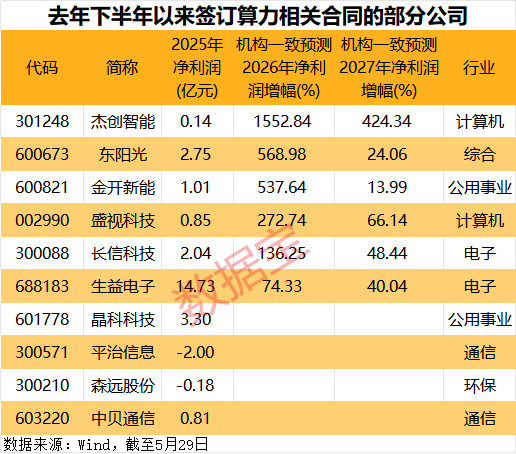Click company name 生益电子
The width and height of the screenshot is (516, 454).
(x=123, y=286)
